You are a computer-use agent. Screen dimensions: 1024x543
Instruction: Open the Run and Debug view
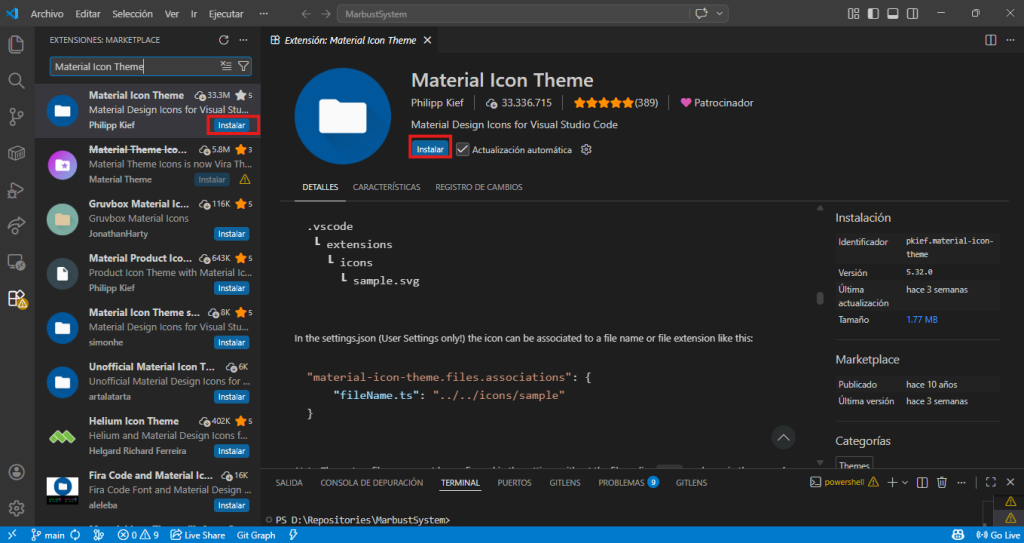tap(16, 190)
